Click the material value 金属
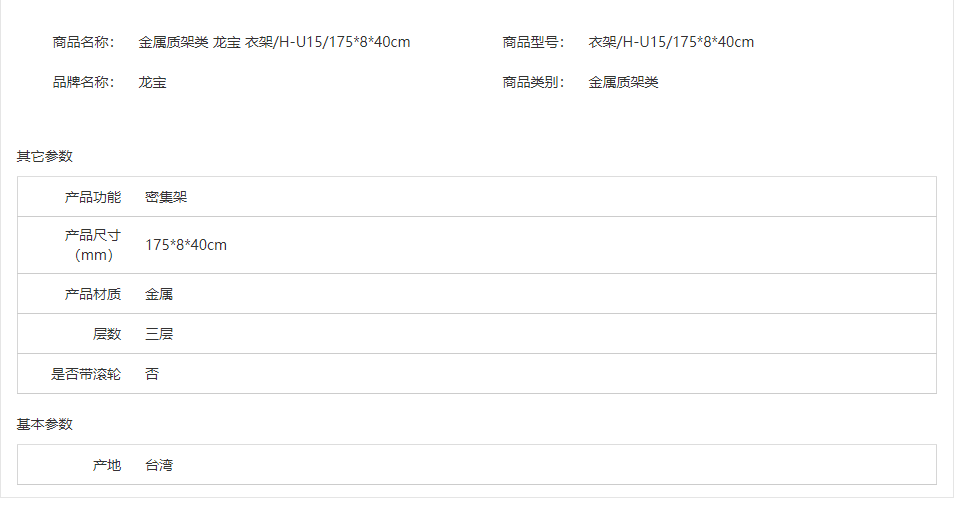The width and height of the screenshot is (975, 509). tap(159, 294)
